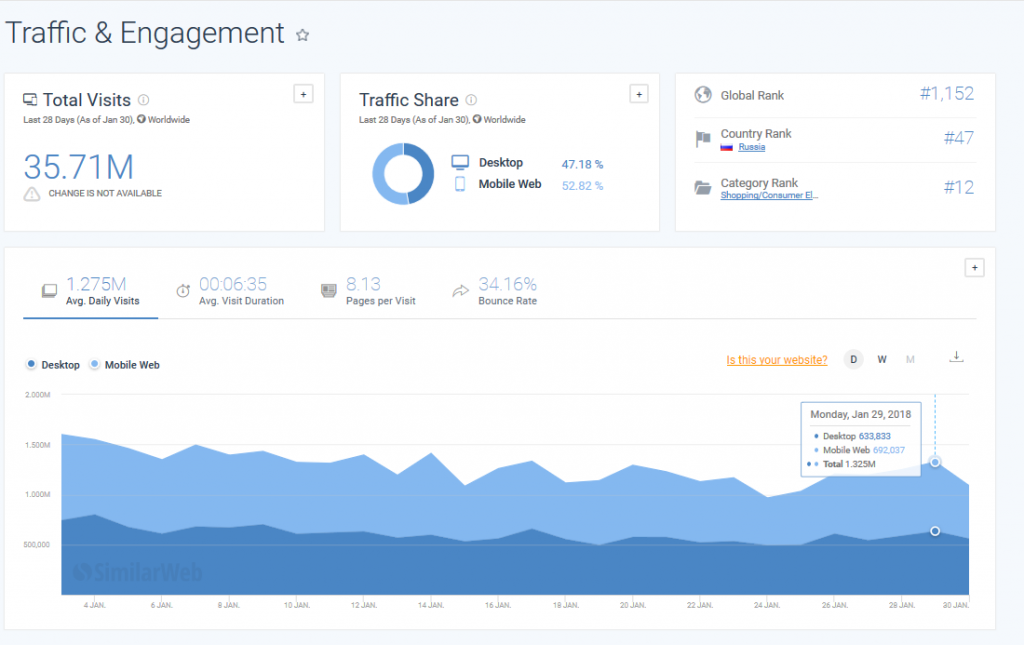Expand the engagement chart panel with plus button
Image resolution: width=1024 pixels, height=645 pixels.
pos(975,268)
